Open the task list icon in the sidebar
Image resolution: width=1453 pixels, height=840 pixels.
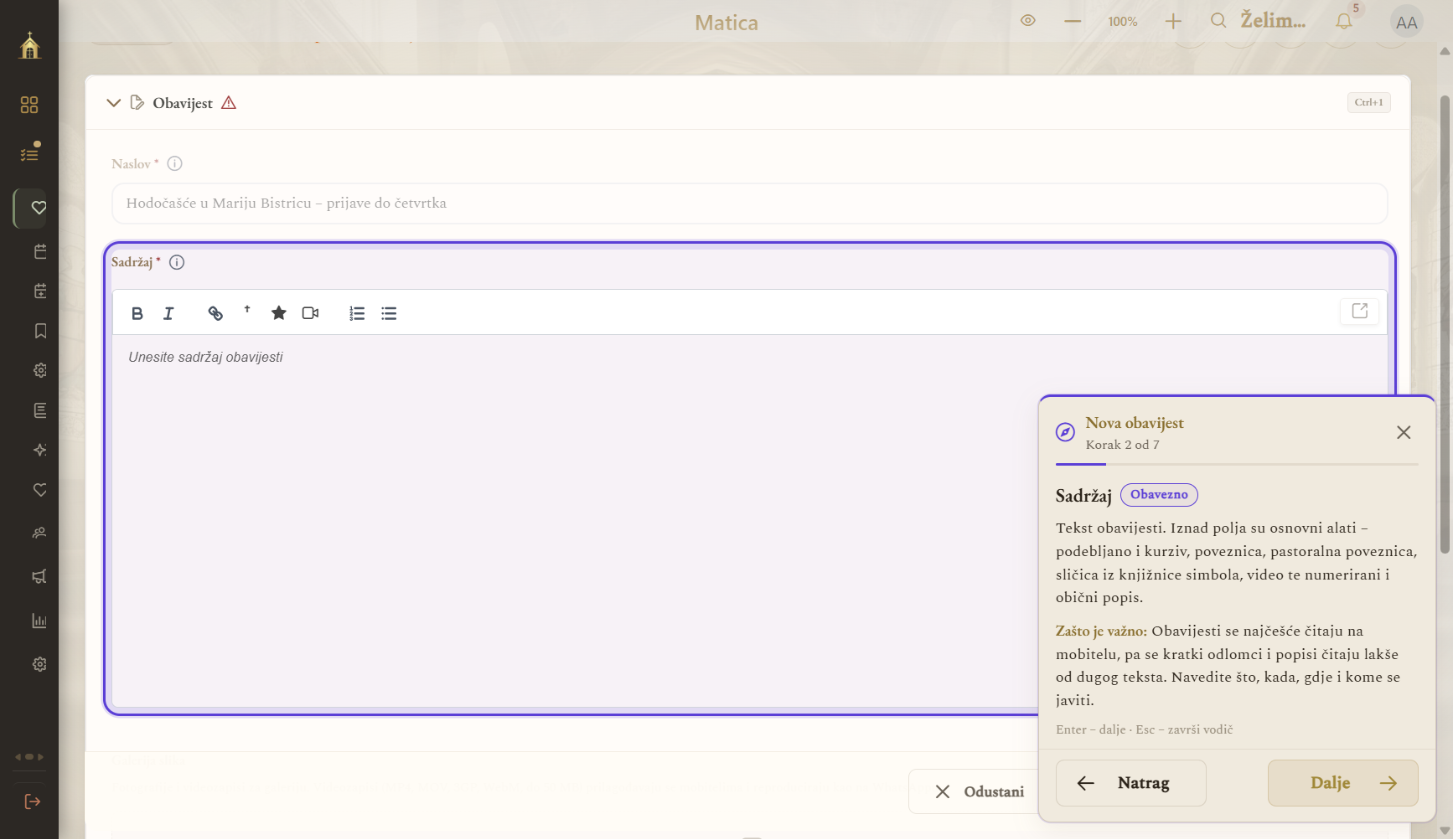tap(29, 154)
